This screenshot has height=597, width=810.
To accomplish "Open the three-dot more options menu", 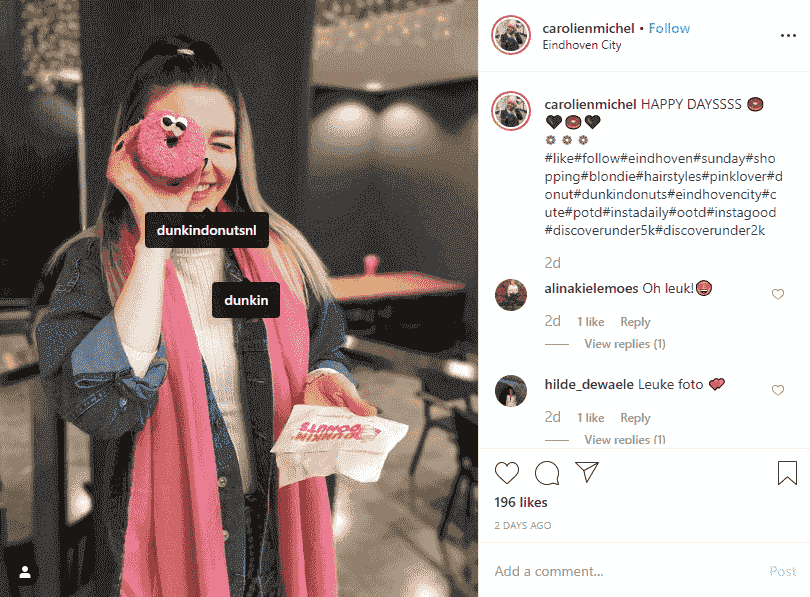I will point(788,36).
